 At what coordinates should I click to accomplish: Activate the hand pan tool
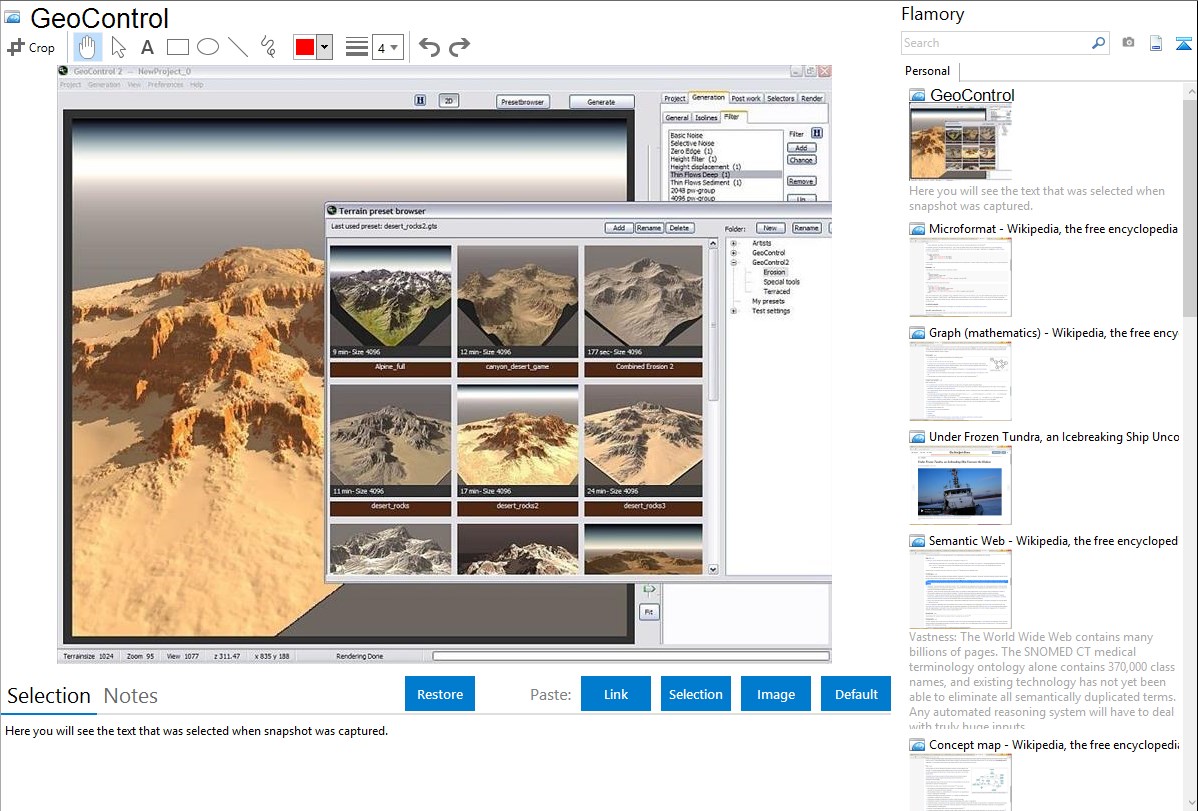point(87,47)
